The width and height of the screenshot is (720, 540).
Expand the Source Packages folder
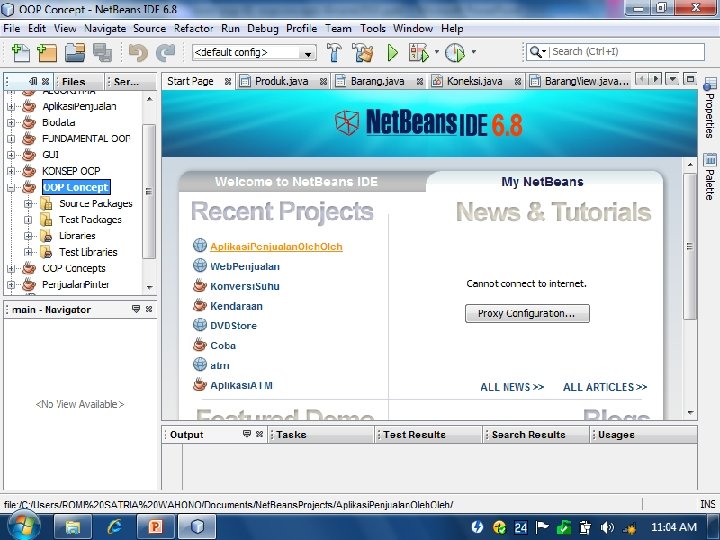(x=28, y=203)
